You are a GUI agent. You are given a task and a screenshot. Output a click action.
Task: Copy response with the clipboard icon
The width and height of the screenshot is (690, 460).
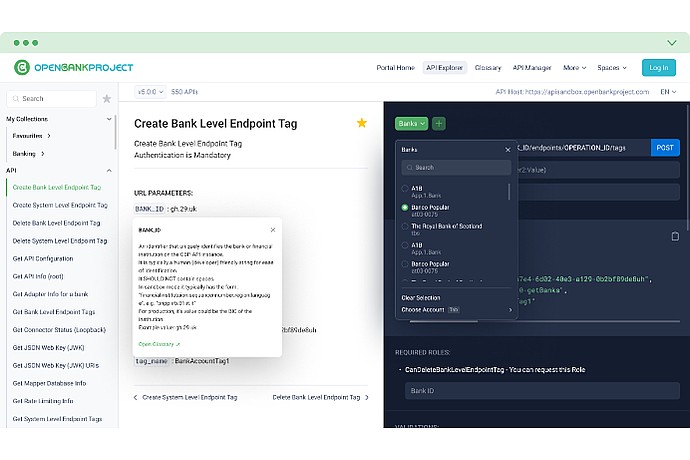[x=675, y=236]
